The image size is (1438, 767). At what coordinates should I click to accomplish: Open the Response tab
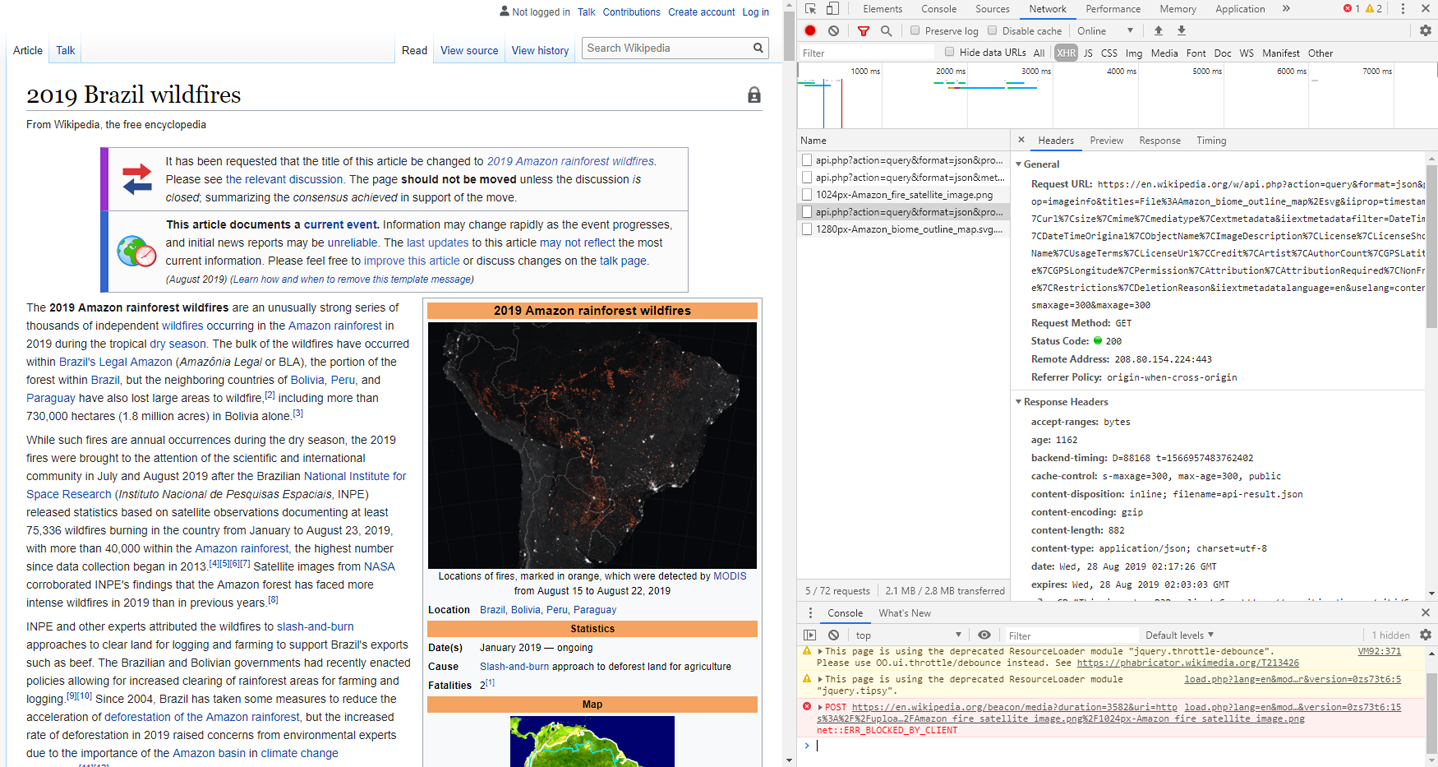[1160, 140]
